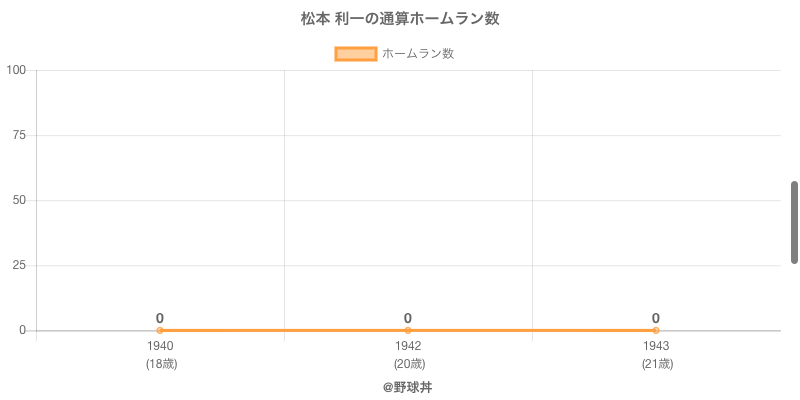Select the 1943 data point marker
This screenshot has width=800, height=400.
click(x=656, y=330)
